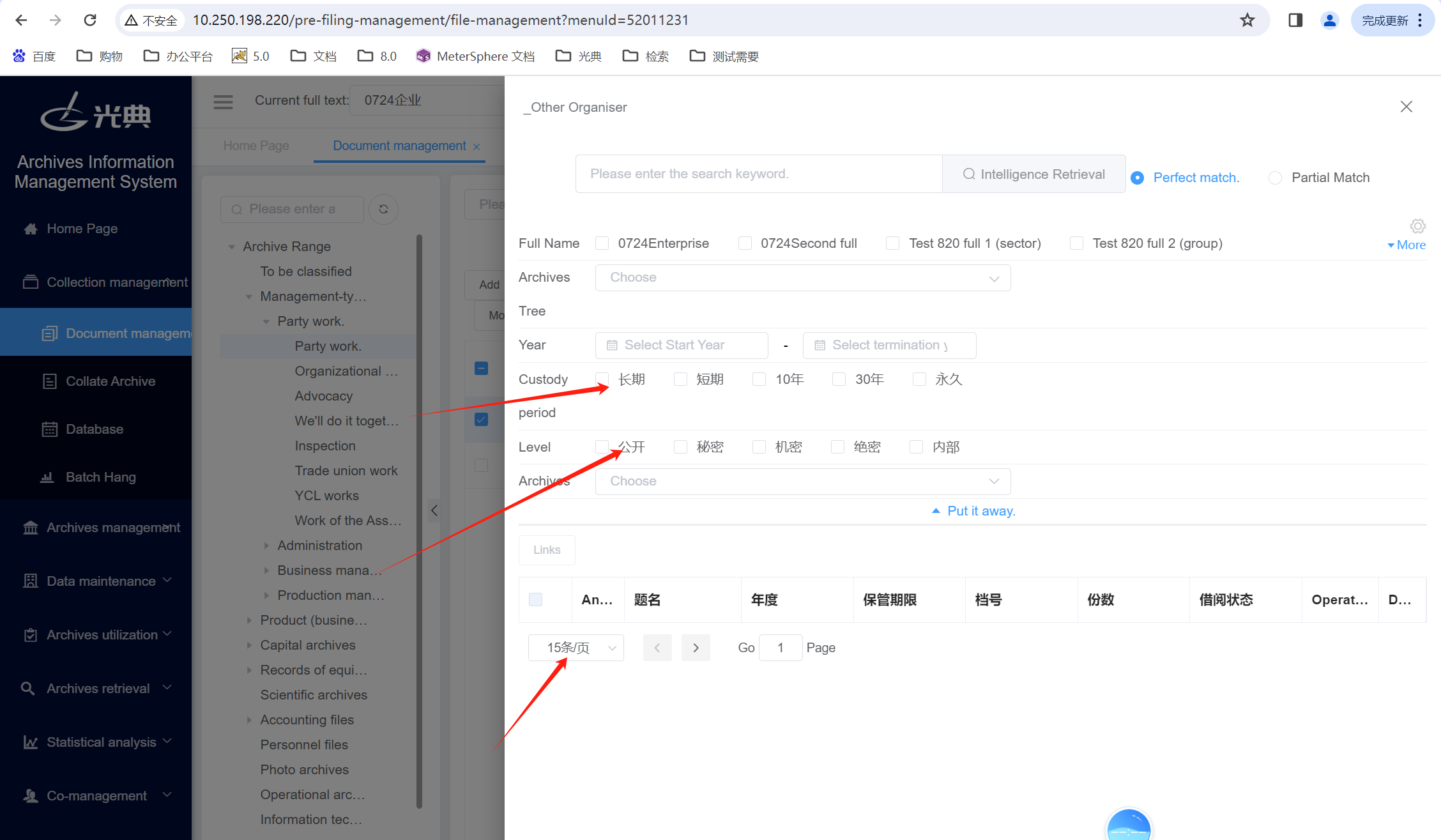Click the Batch Hang sidebar icon
This screenshot has width=1441, height=840.
(47, 477)
